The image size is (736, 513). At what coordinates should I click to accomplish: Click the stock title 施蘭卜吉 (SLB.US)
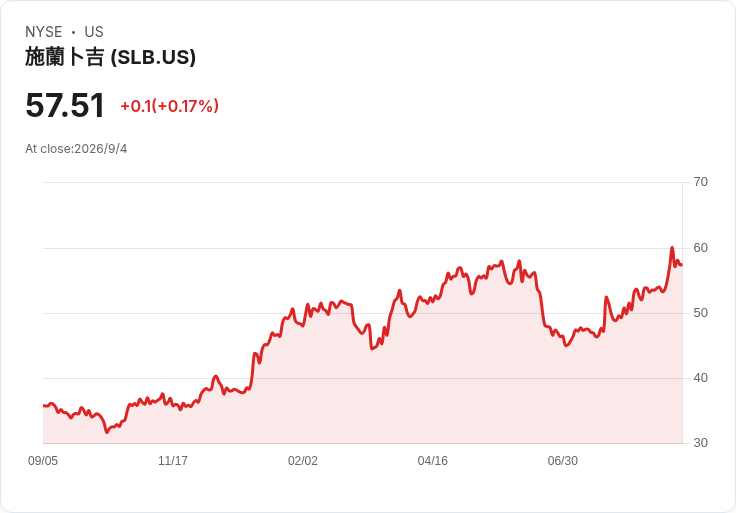[110, 57]
